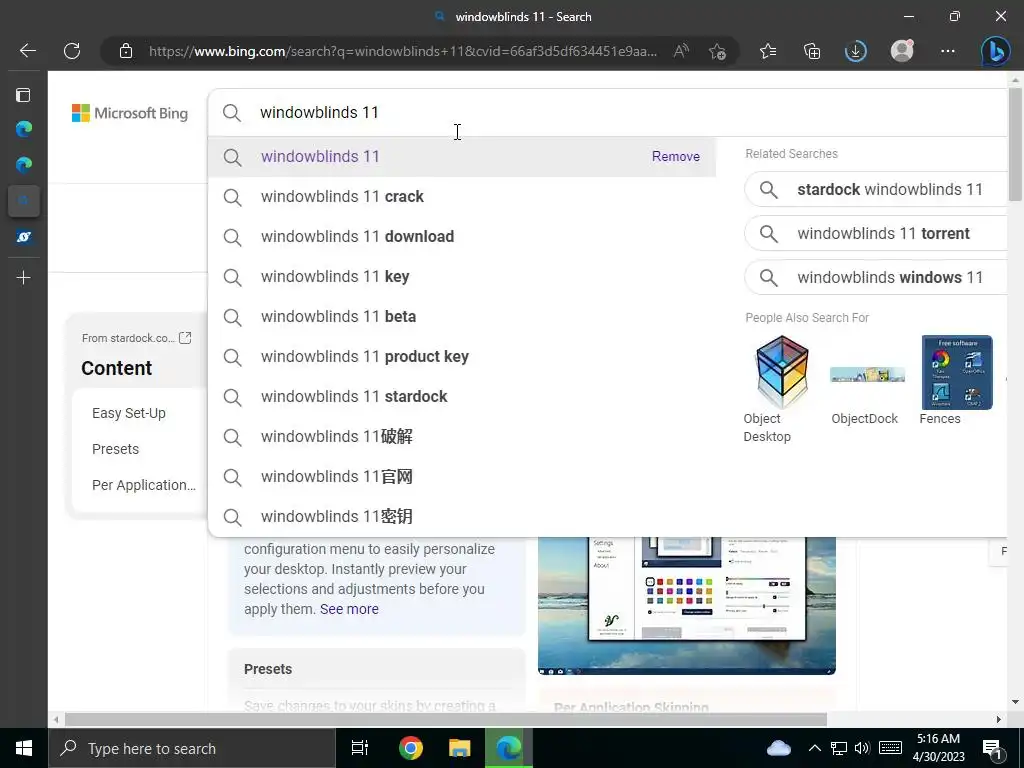Image resolution: width=1024 pixels, height=768 pixels.
Task: Open the Bing chat sidebar icon
Action: click(995, 51)
